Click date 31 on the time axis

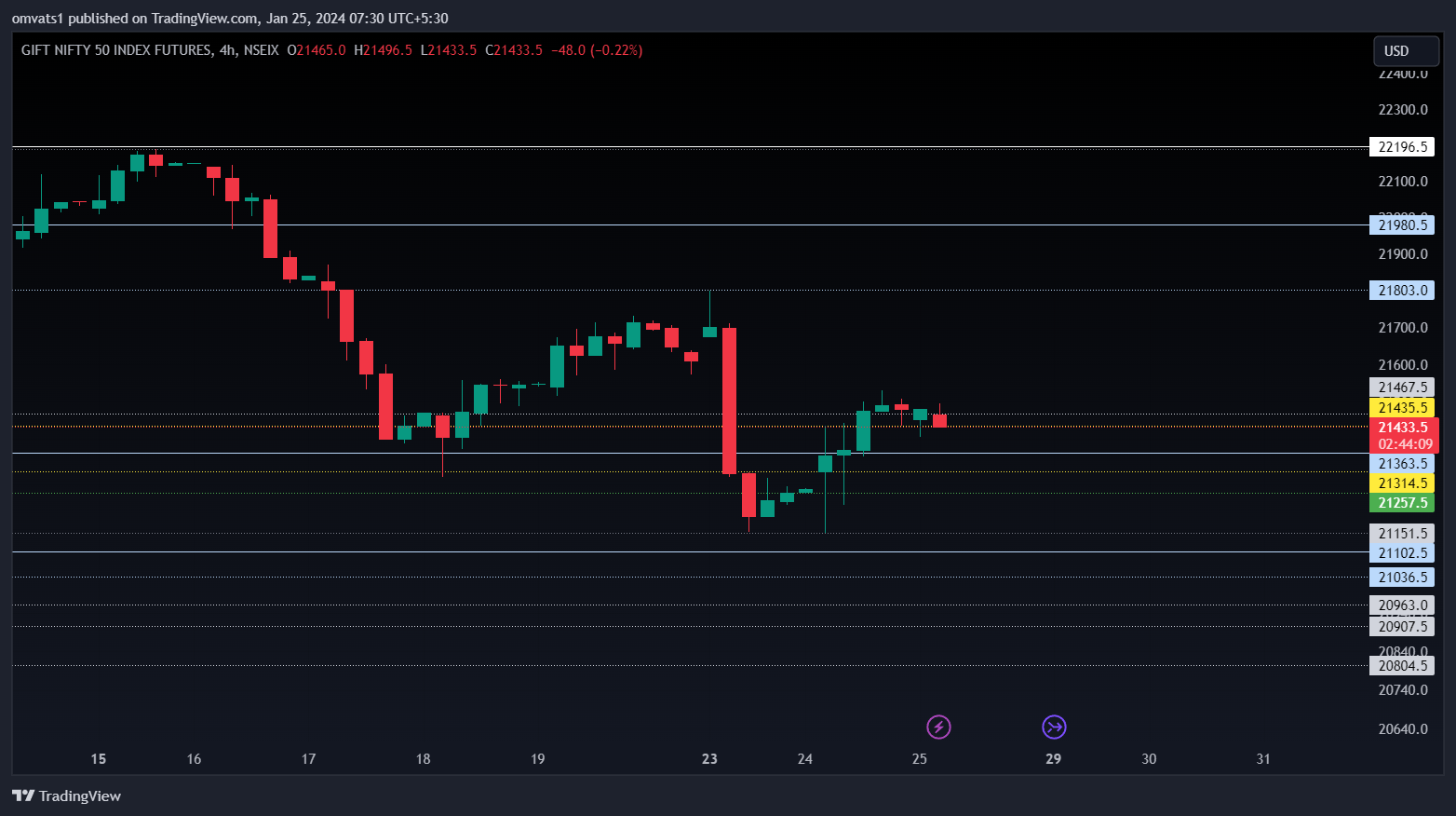(x=1263, y=759)
